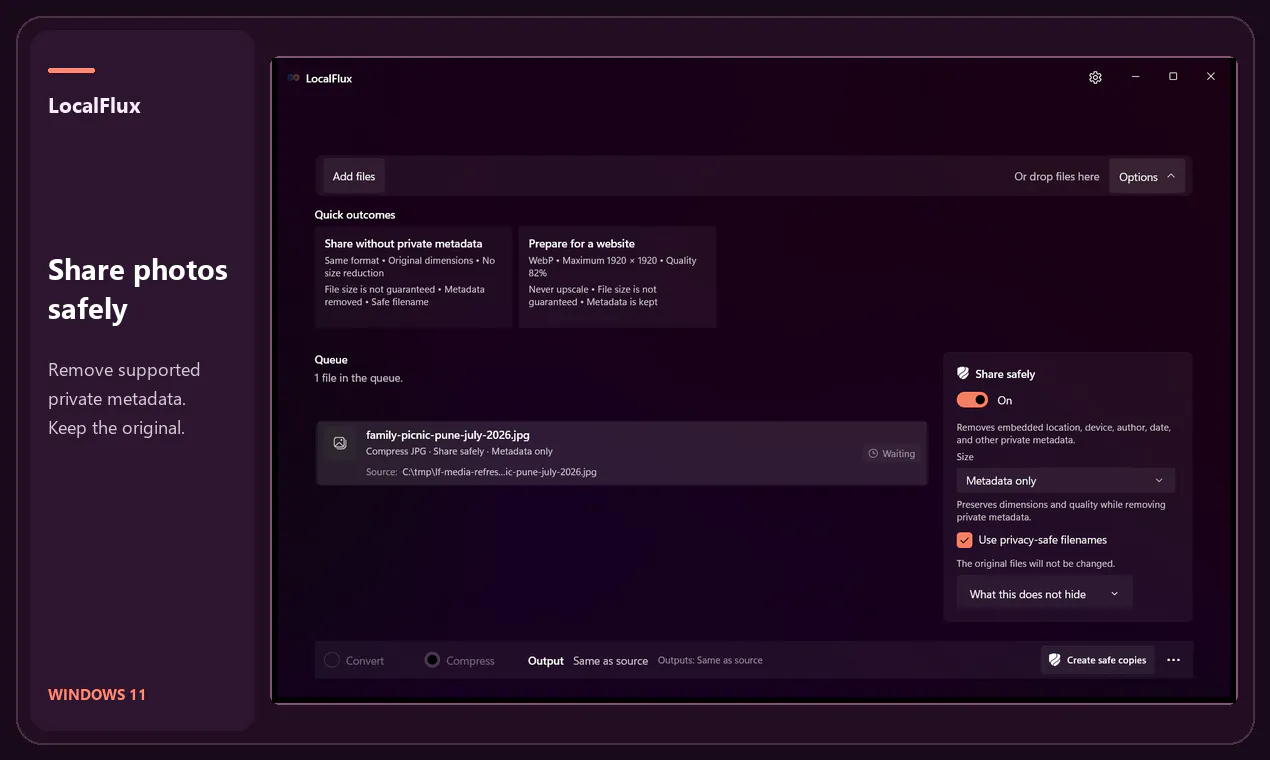Click the Add files button

(354, 177)
